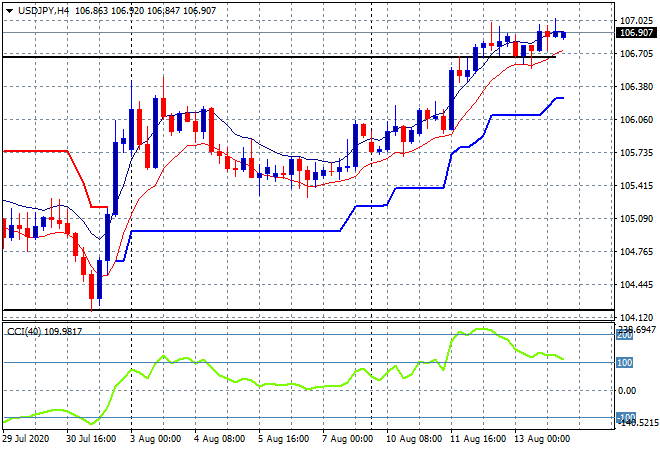Click the 13 Aug 00:00 time label
The image size is (660, 450).
542,439
